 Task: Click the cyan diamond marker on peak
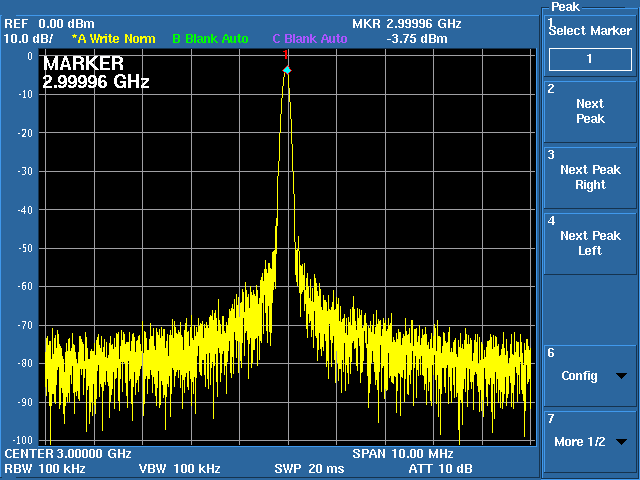click(x=287, y=70)
